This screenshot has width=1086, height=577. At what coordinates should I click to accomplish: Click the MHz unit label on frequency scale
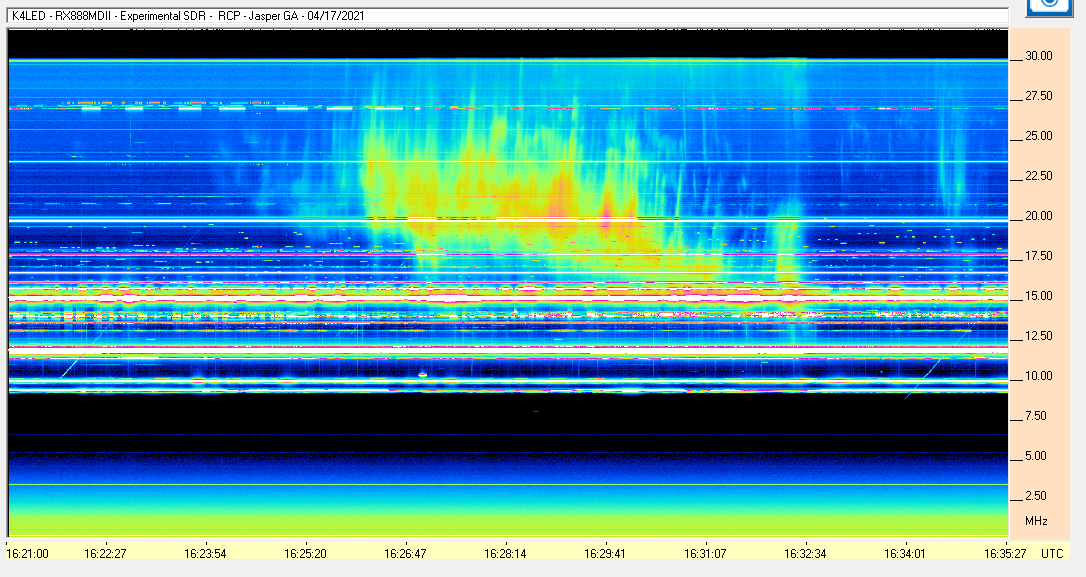point(1037,517)
